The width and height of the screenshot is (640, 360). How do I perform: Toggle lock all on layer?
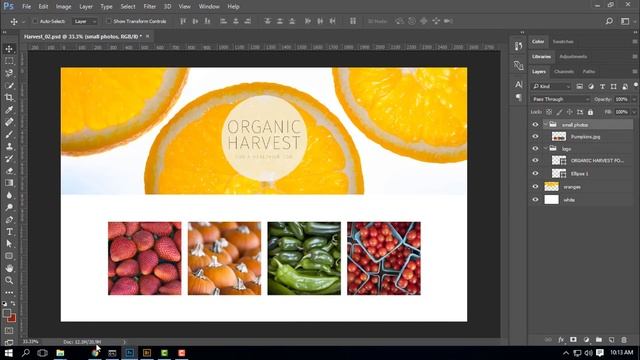[590, 112]
